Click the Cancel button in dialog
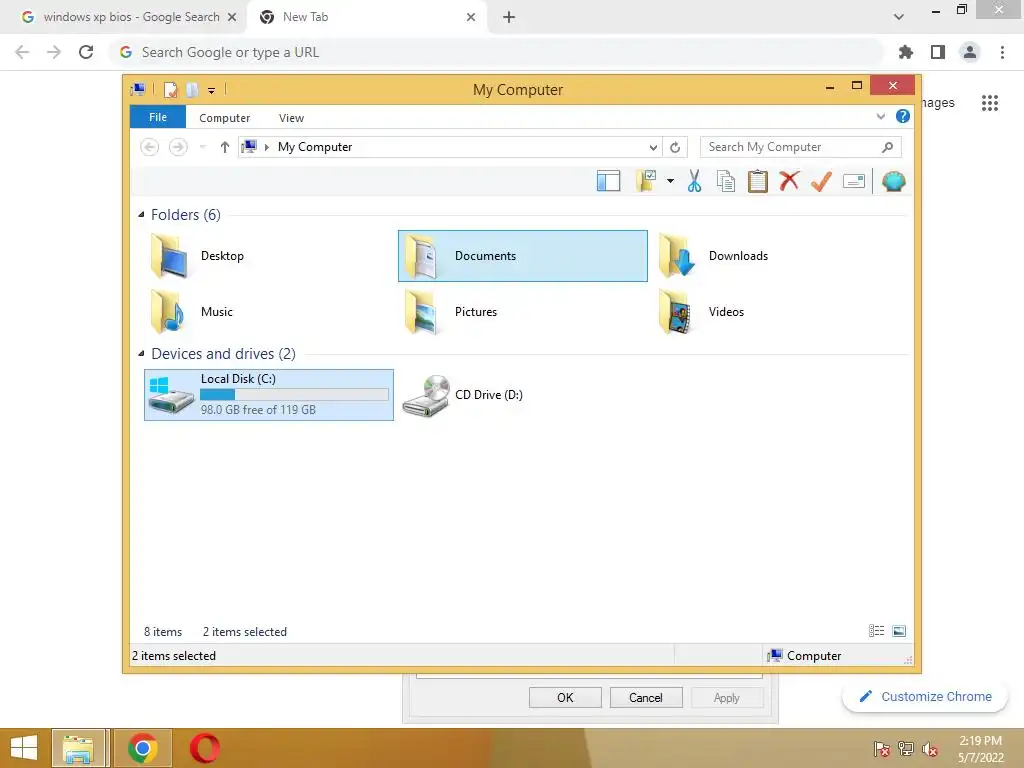The width and height of the screenshot is (1024, 768). click(x=646, y=697)
